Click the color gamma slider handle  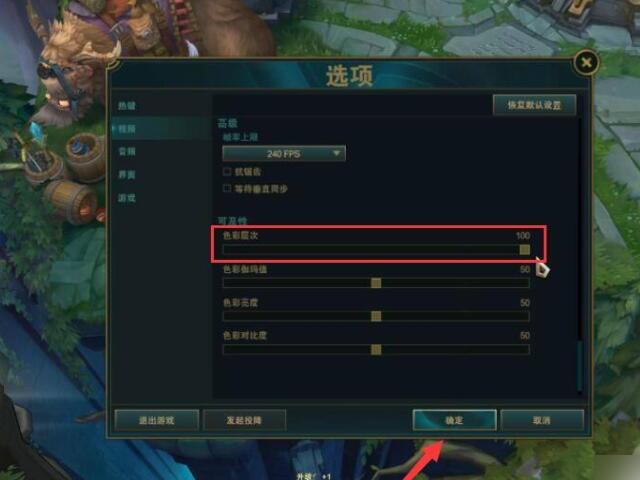point(376,283)
